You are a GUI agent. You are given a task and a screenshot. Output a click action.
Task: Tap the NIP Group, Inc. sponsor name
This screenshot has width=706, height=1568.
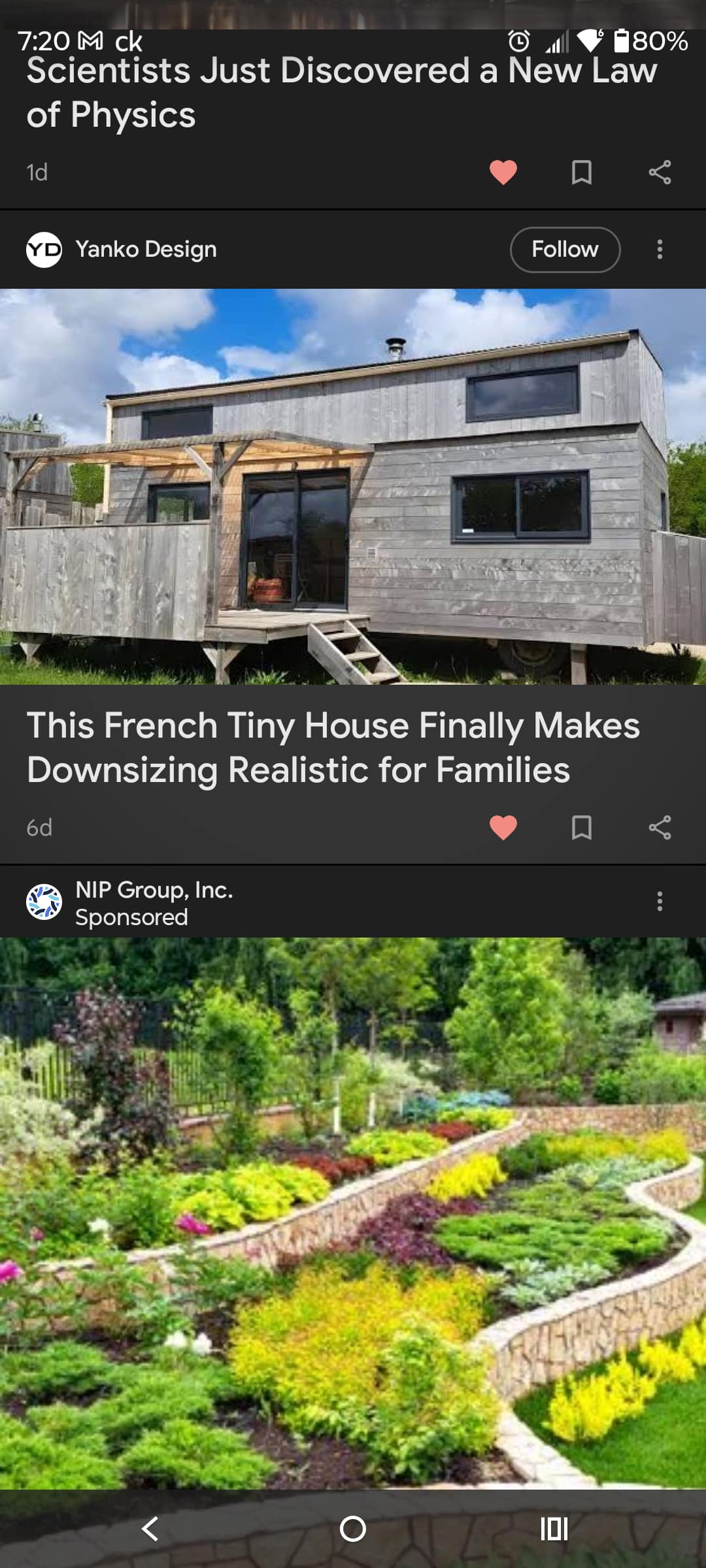tap(154, 890)
